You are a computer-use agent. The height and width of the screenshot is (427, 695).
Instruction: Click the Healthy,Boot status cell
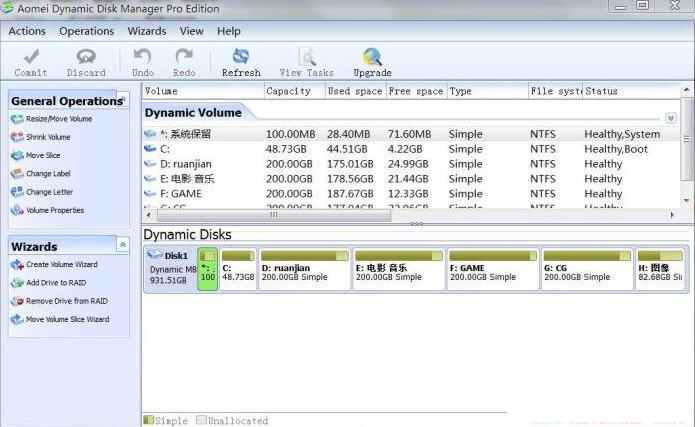[x=616, y=149]
